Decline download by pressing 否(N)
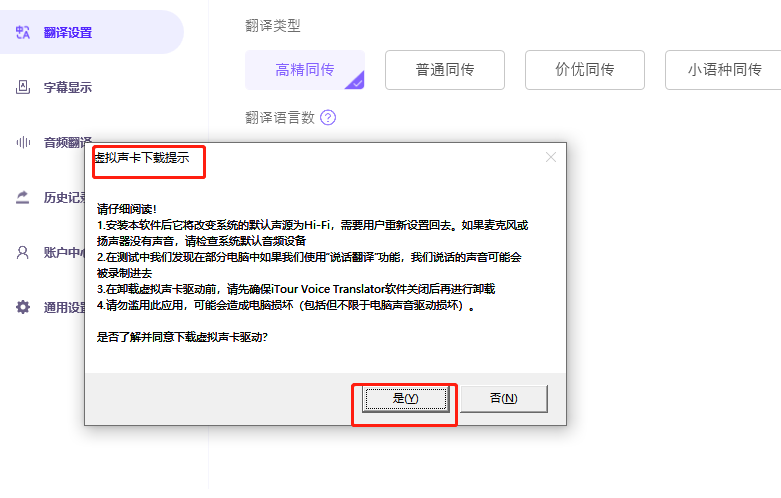 pyautogui.click(x=504, y=398)
